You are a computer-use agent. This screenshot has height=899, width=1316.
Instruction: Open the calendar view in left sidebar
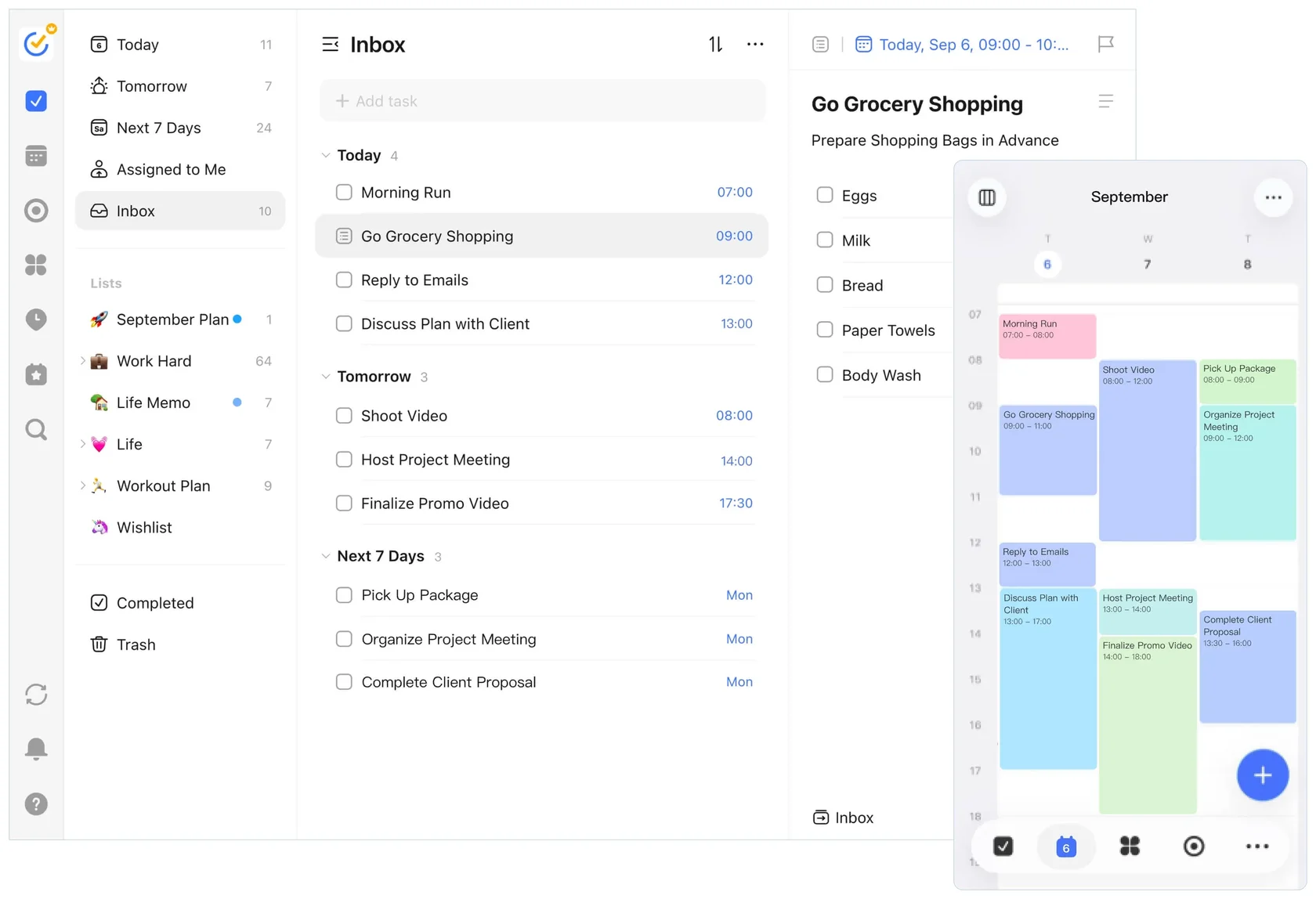(36, 156)
